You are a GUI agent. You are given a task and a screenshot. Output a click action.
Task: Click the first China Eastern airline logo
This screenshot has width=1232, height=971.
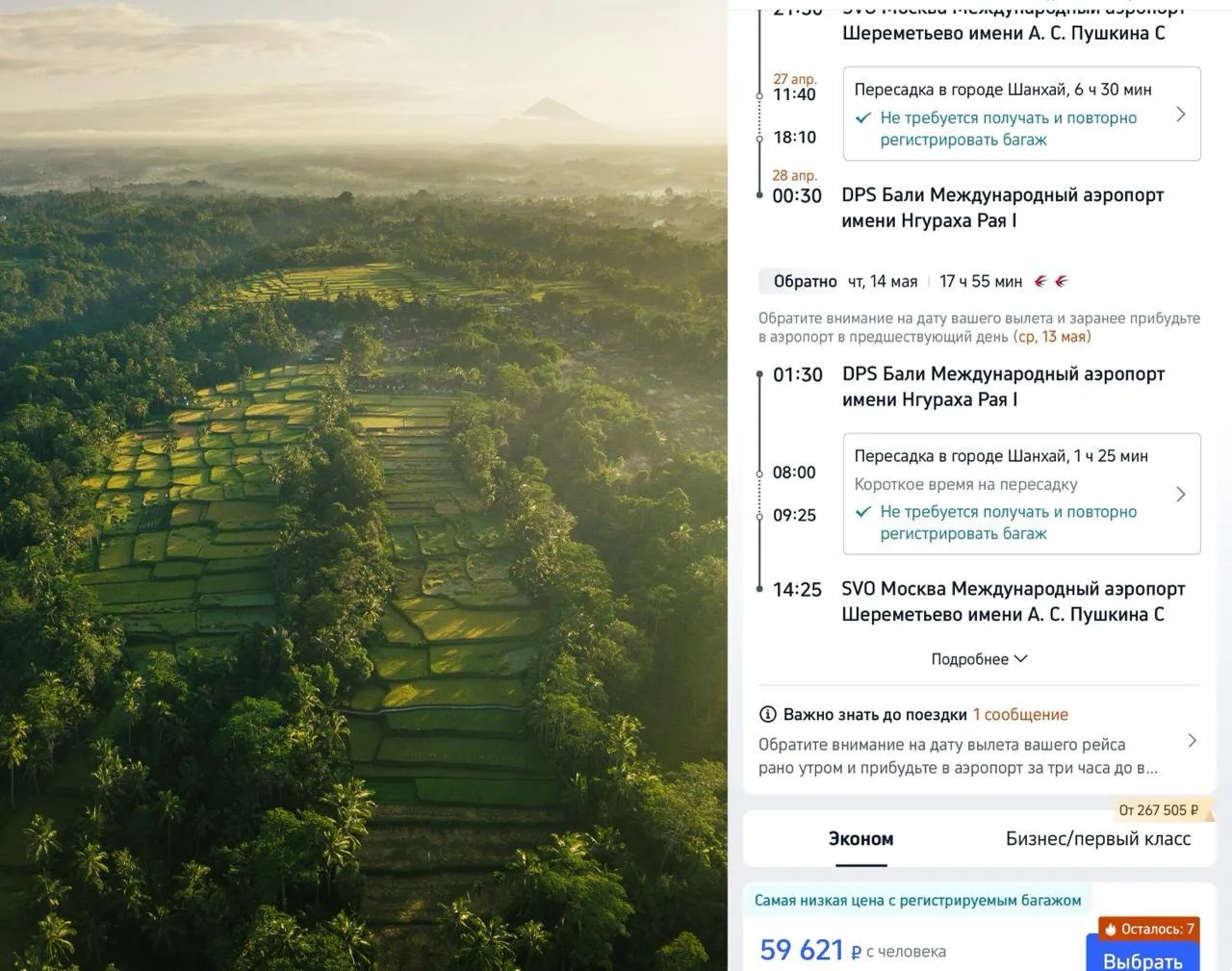click(x=1040, y=282)
